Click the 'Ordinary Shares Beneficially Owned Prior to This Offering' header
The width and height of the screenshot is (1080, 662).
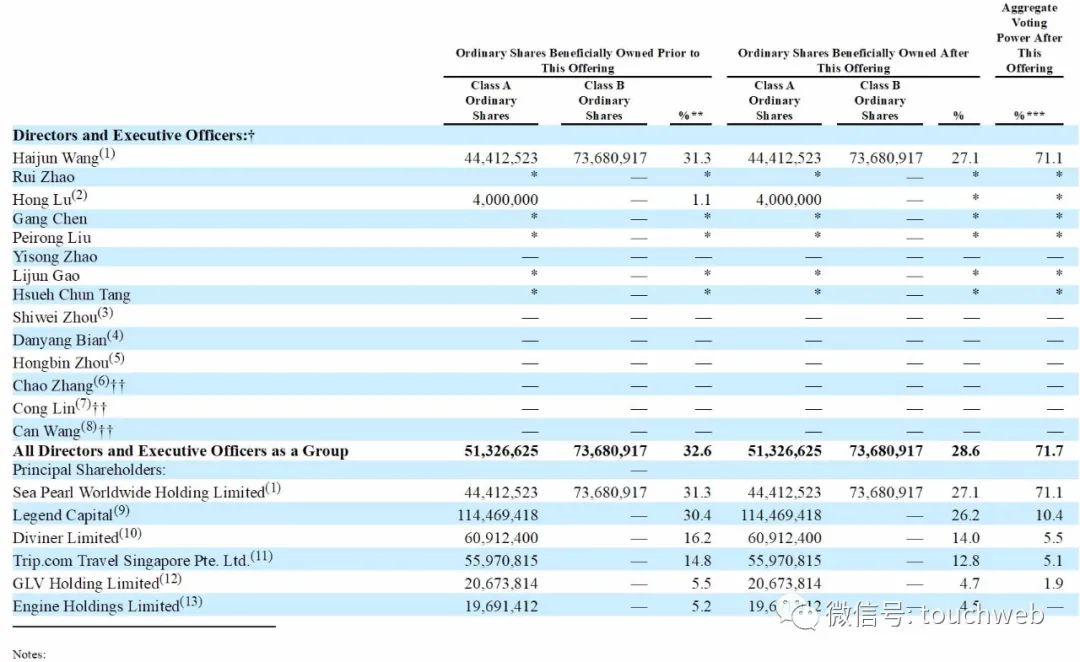click(x=577, y=60)
